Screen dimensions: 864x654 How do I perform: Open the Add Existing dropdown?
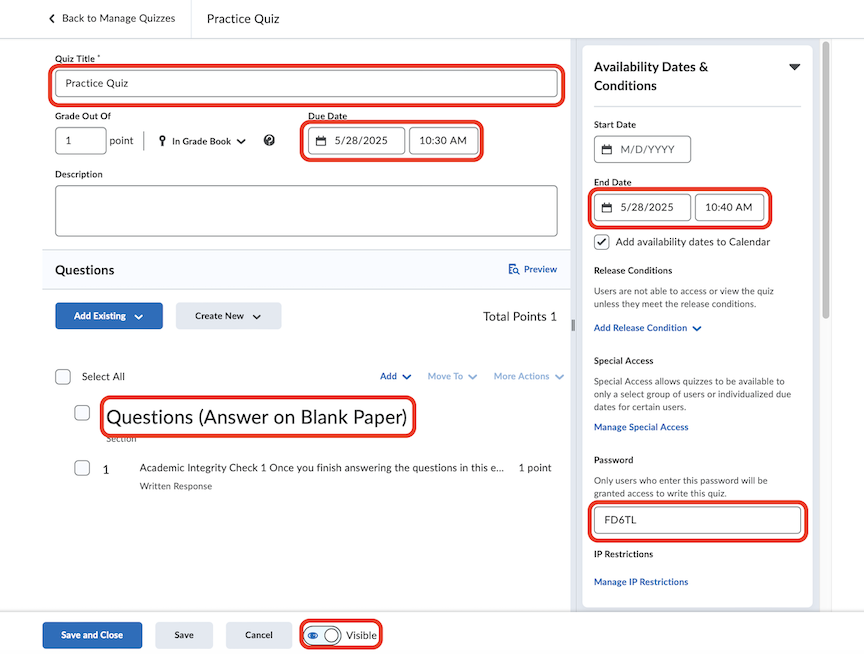pyautogui.click(x=108, y=316)
